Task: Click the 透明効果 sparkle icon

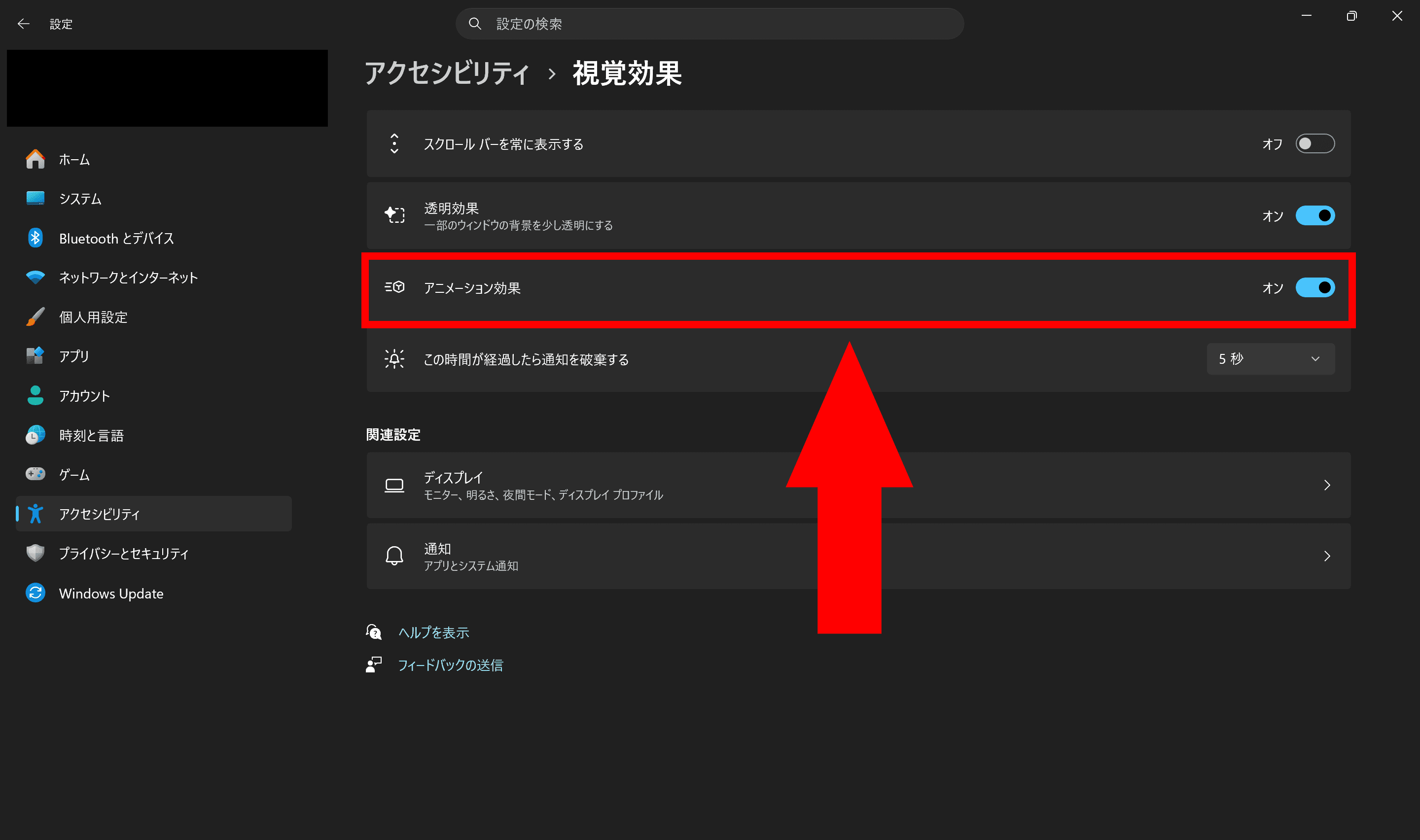Action: pos(394,215)
